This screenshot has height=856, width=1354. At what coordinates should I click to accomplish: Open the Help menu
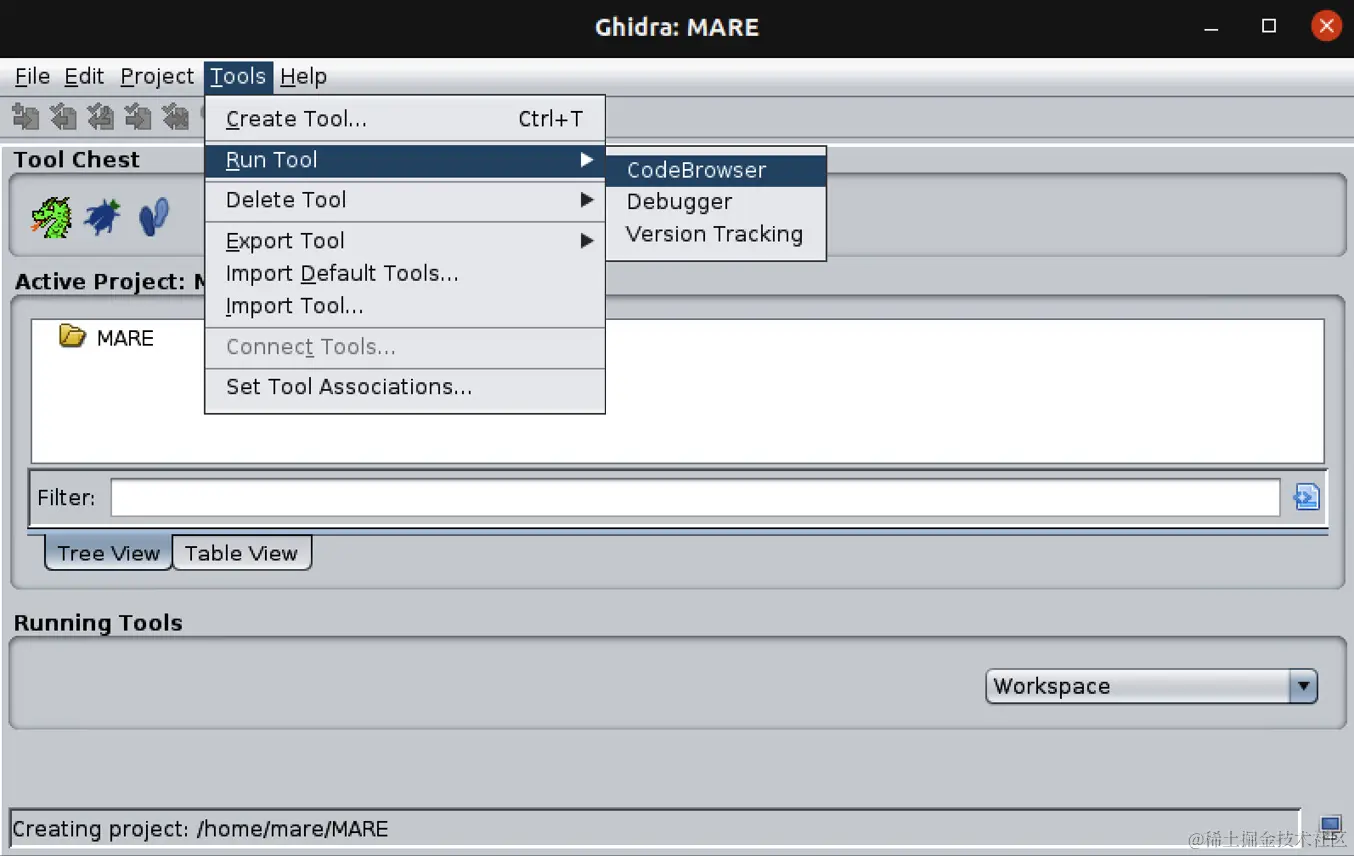tap(303, 76)
